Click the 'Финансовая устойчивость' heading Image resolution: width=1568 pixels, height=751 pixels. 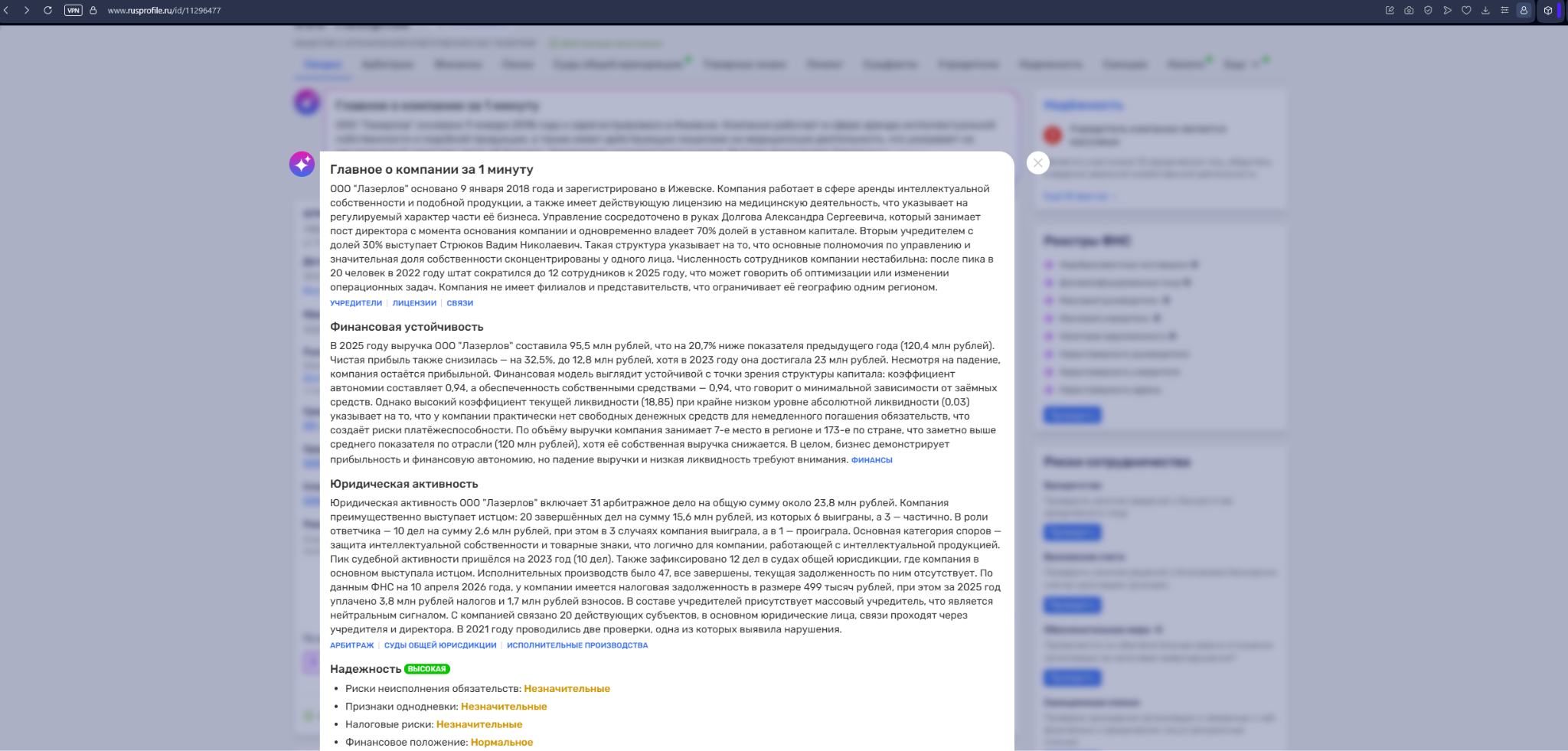407,327
